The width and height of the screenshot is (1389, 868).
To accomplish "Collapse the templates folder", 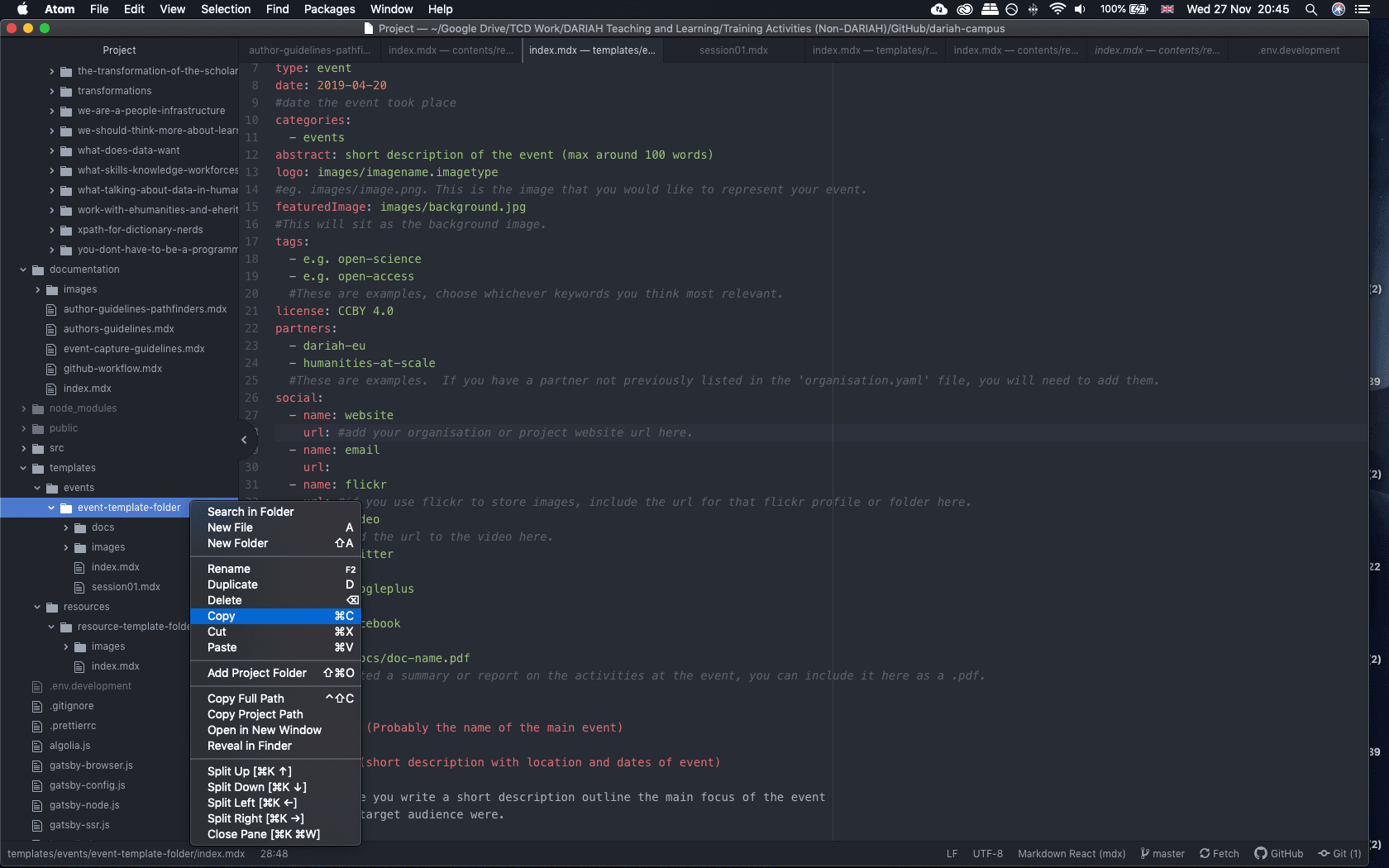I will [24, 468].
